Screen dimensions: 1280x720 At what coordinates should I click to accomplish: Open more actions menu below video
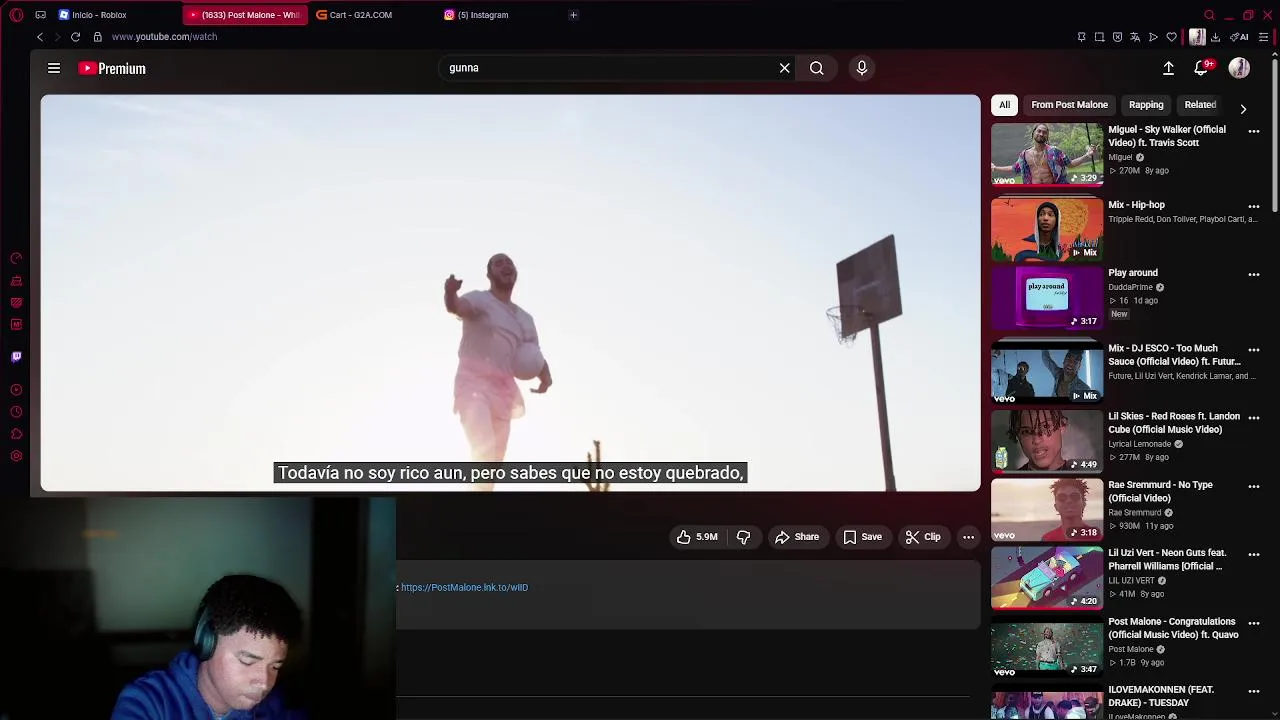coord(968,537)
